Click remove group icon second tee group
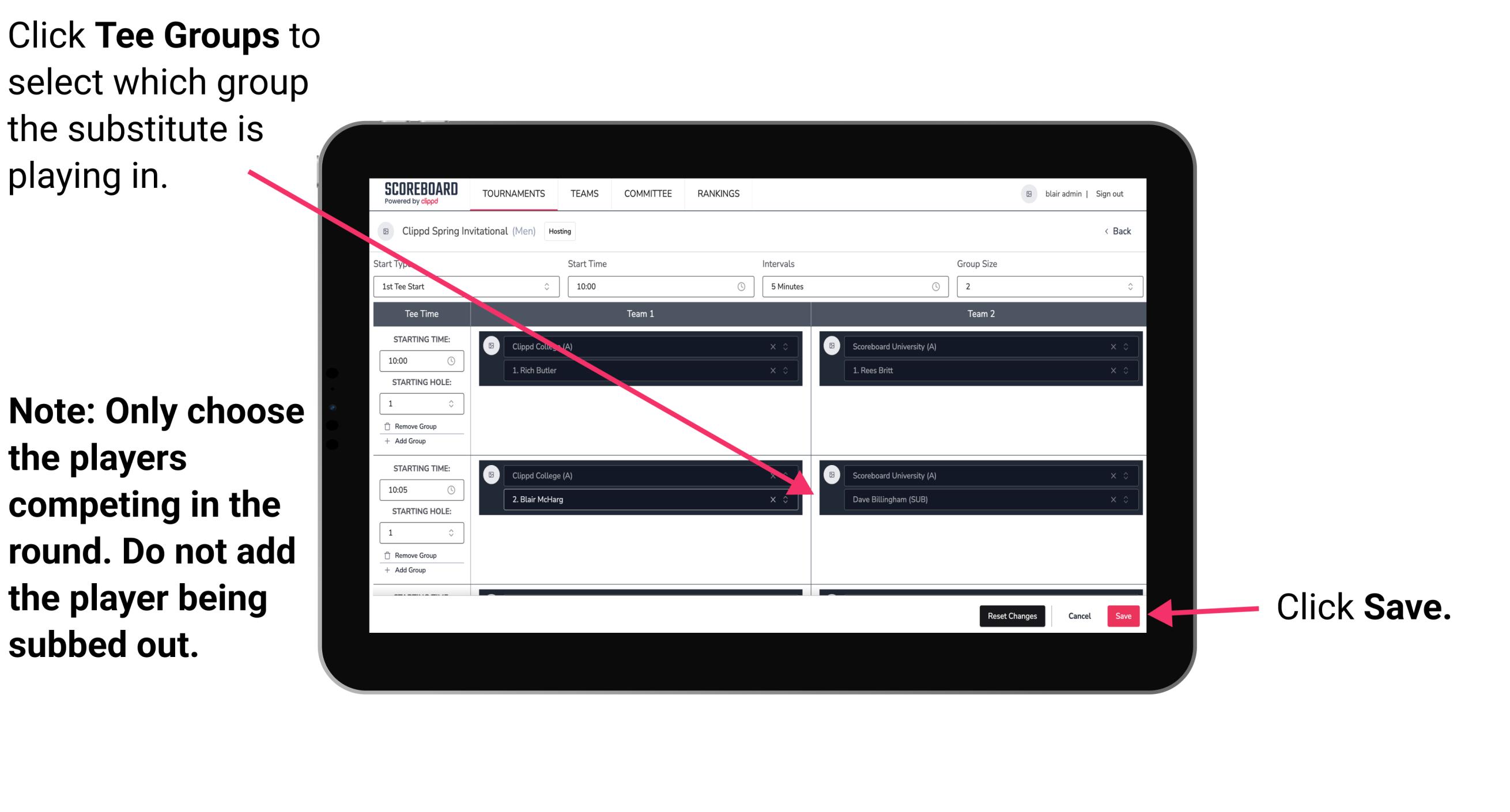1510x812 pixels. coord(390,556)
